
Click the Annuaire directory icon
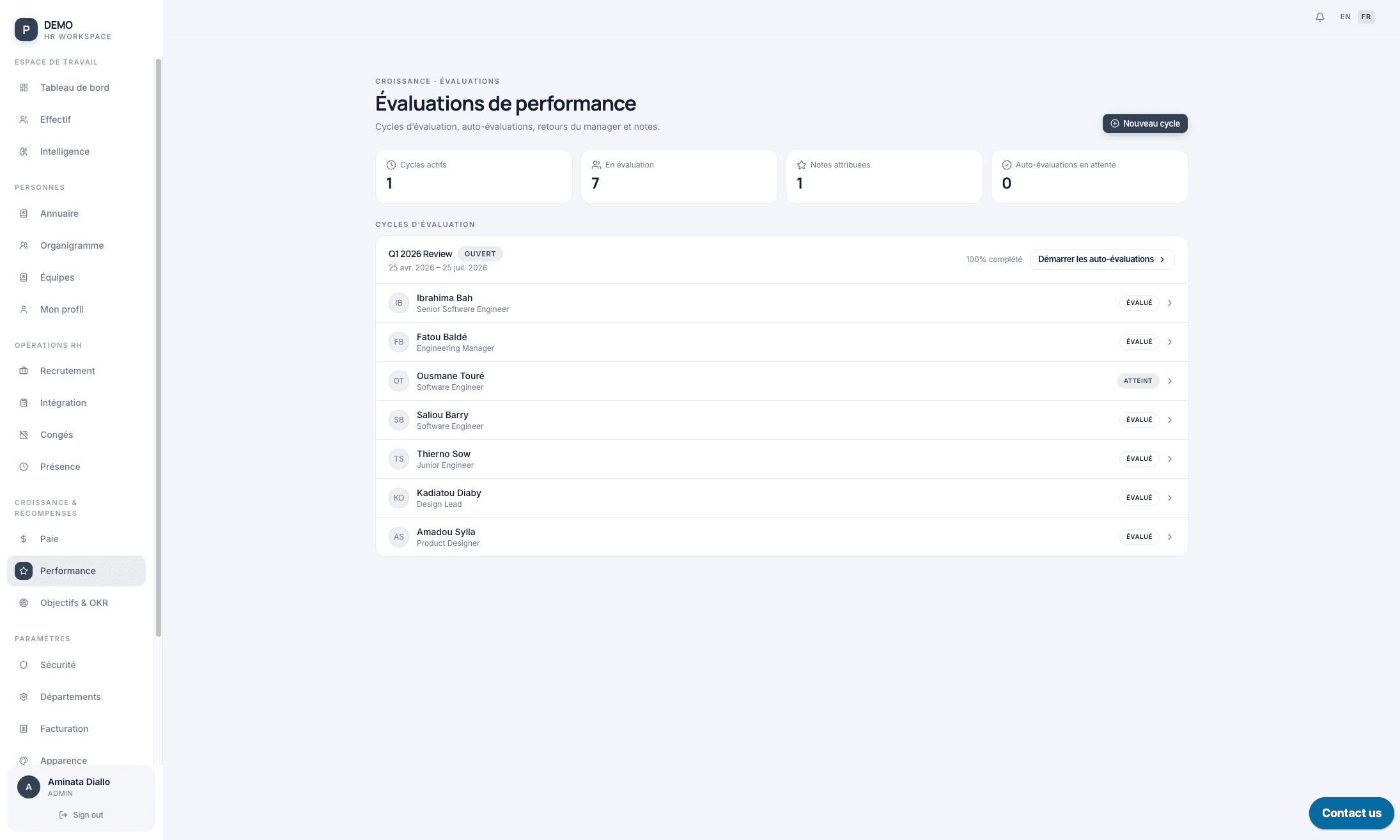coord(24,214)
